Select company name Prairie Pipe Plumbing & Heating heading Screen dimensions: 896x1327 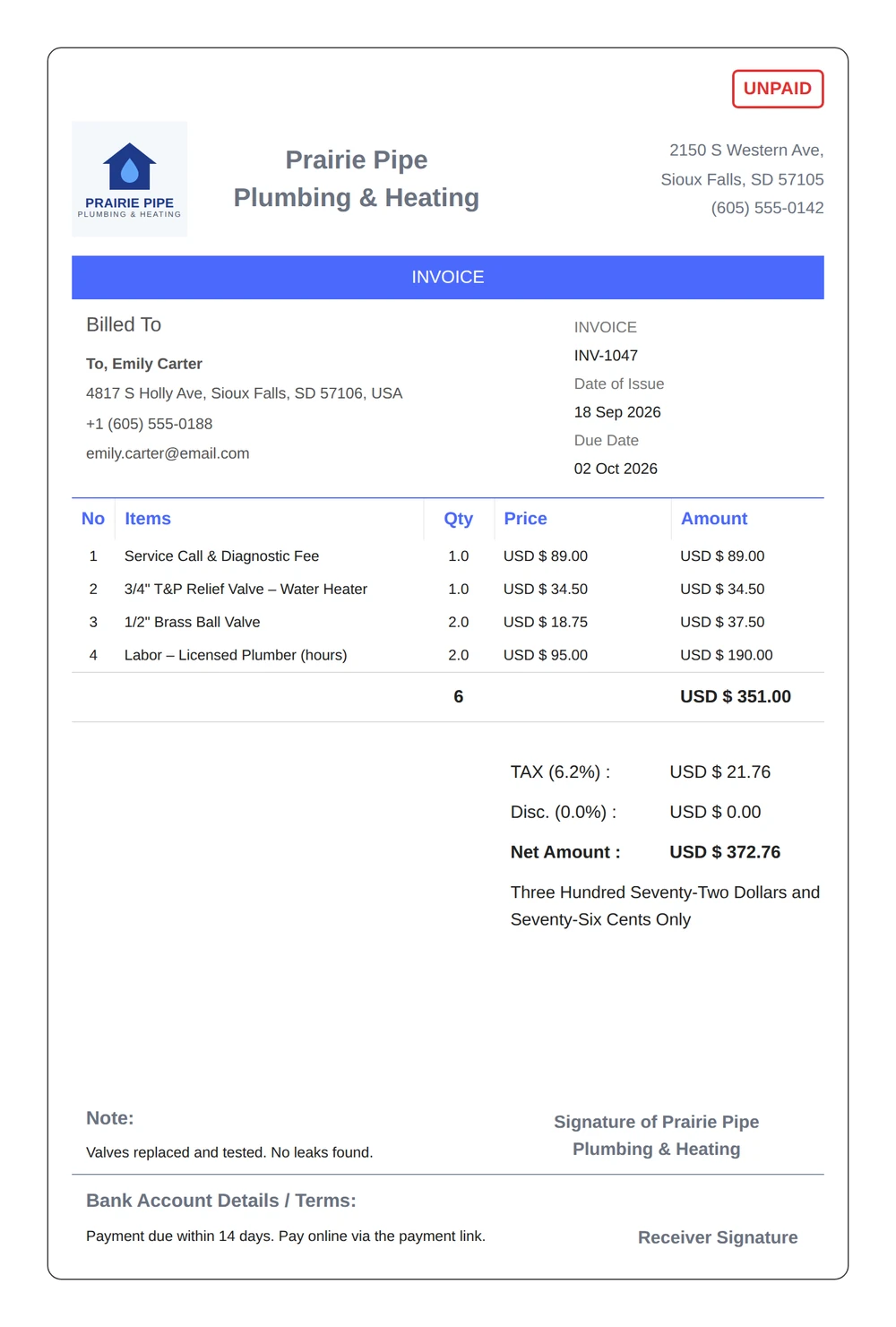[357, 179]
